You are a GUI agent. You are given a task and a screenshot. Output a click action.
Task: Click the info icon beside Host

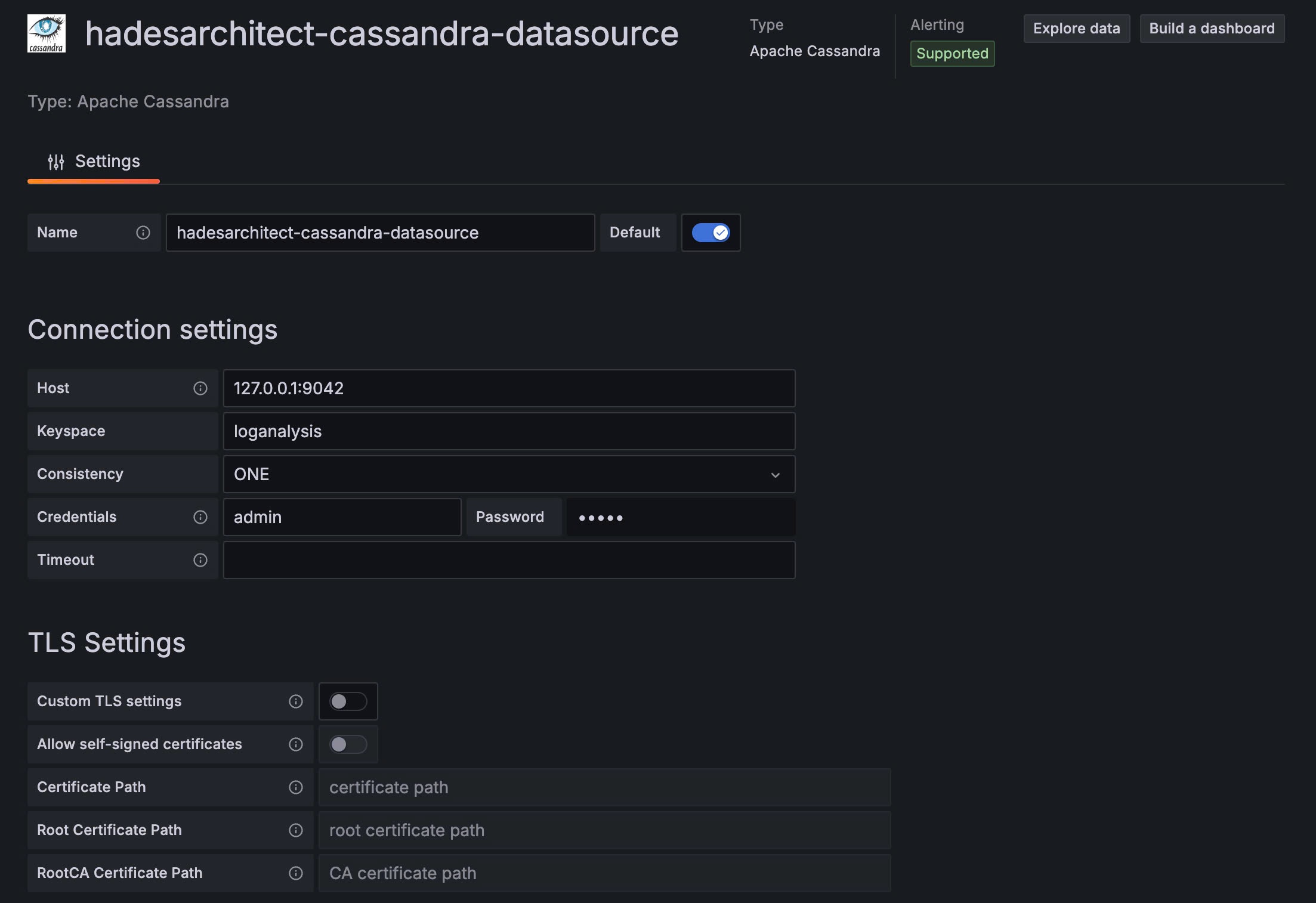coord(200,388)
